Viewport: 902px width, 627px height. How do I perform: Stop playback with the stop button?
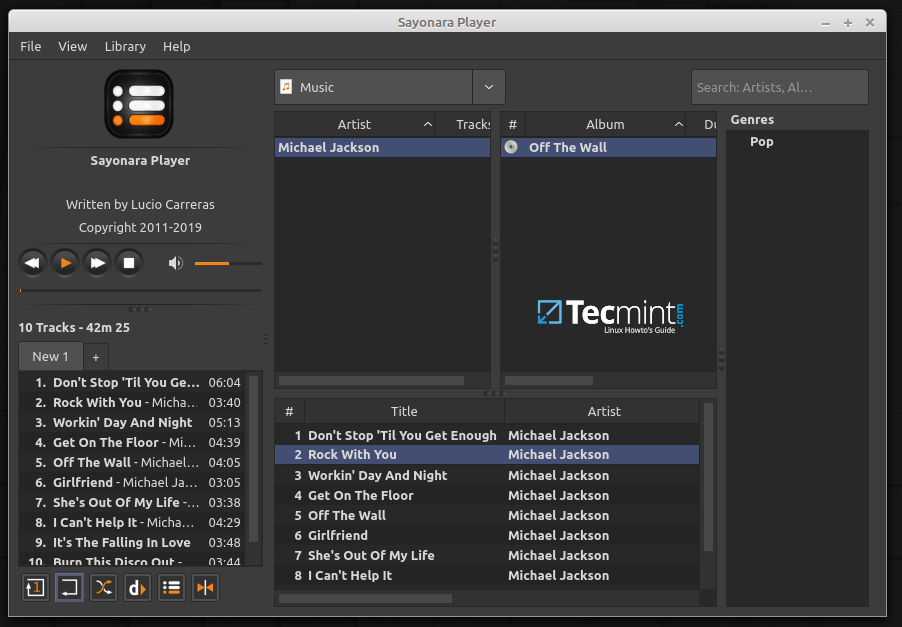(129, 263)
